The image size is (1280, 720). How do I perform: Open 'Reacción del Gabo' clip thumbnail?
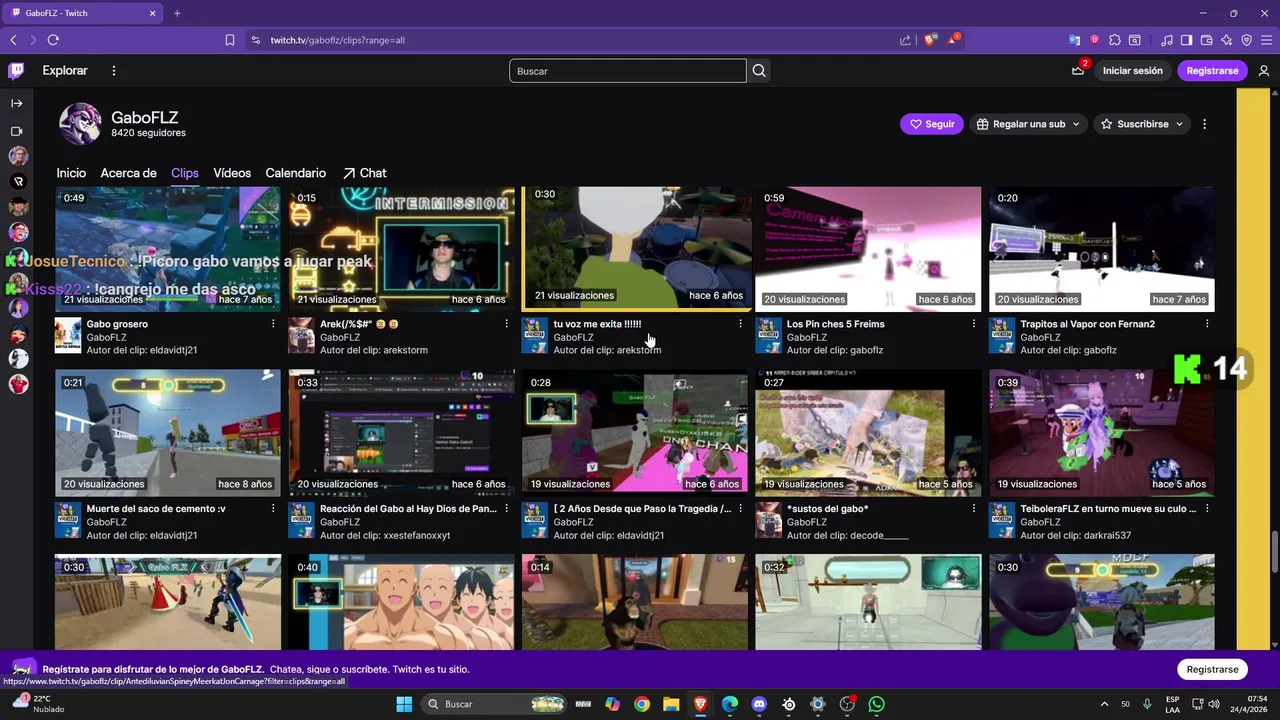click(x=402, y=433)
